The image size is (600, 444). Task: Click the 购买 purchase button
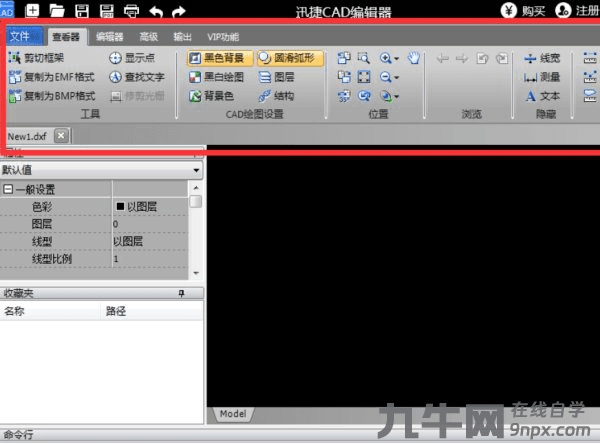[523, 10]
